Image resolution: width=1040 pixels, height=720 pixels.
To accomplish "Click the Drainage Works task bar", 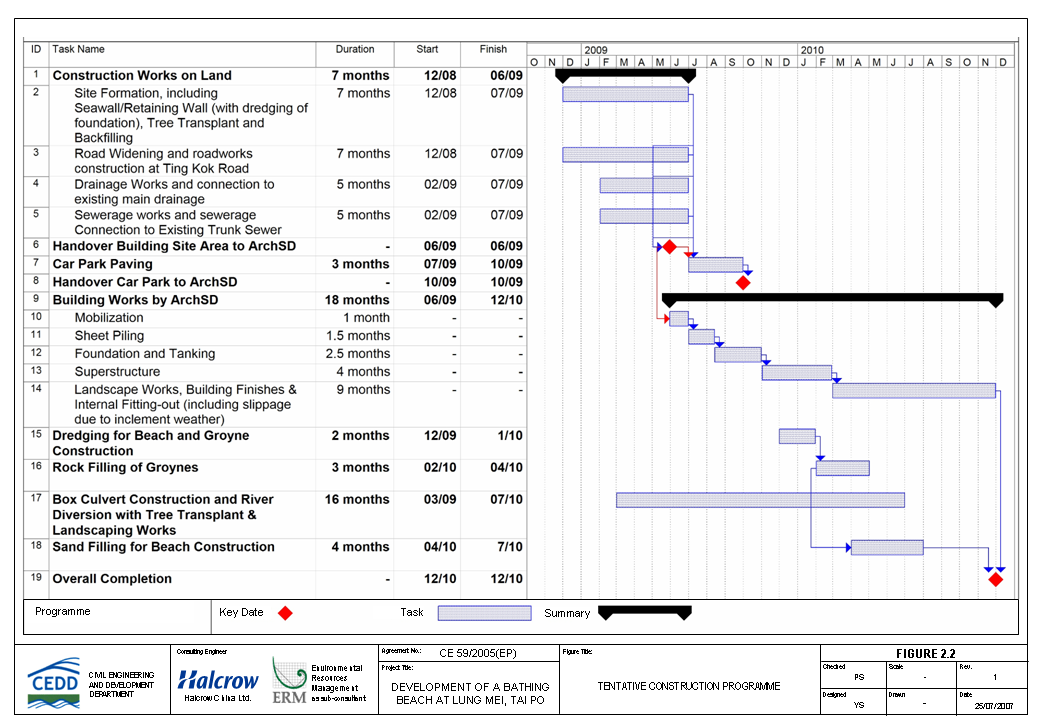I will tap(644, 185).
